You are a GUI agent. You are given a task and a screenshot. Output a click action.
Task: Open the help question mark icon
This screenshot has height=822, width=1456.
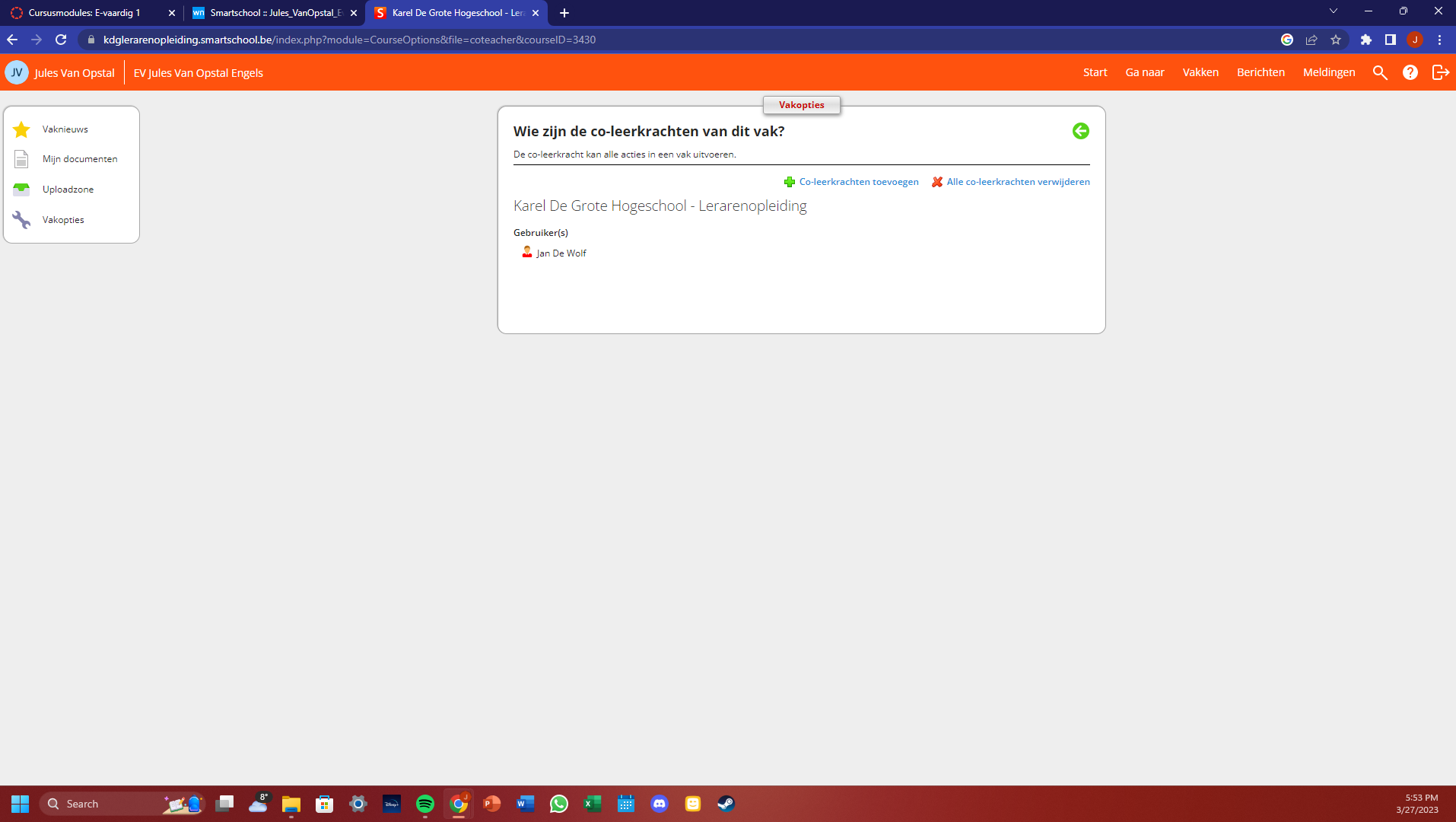click(1410, 72)
